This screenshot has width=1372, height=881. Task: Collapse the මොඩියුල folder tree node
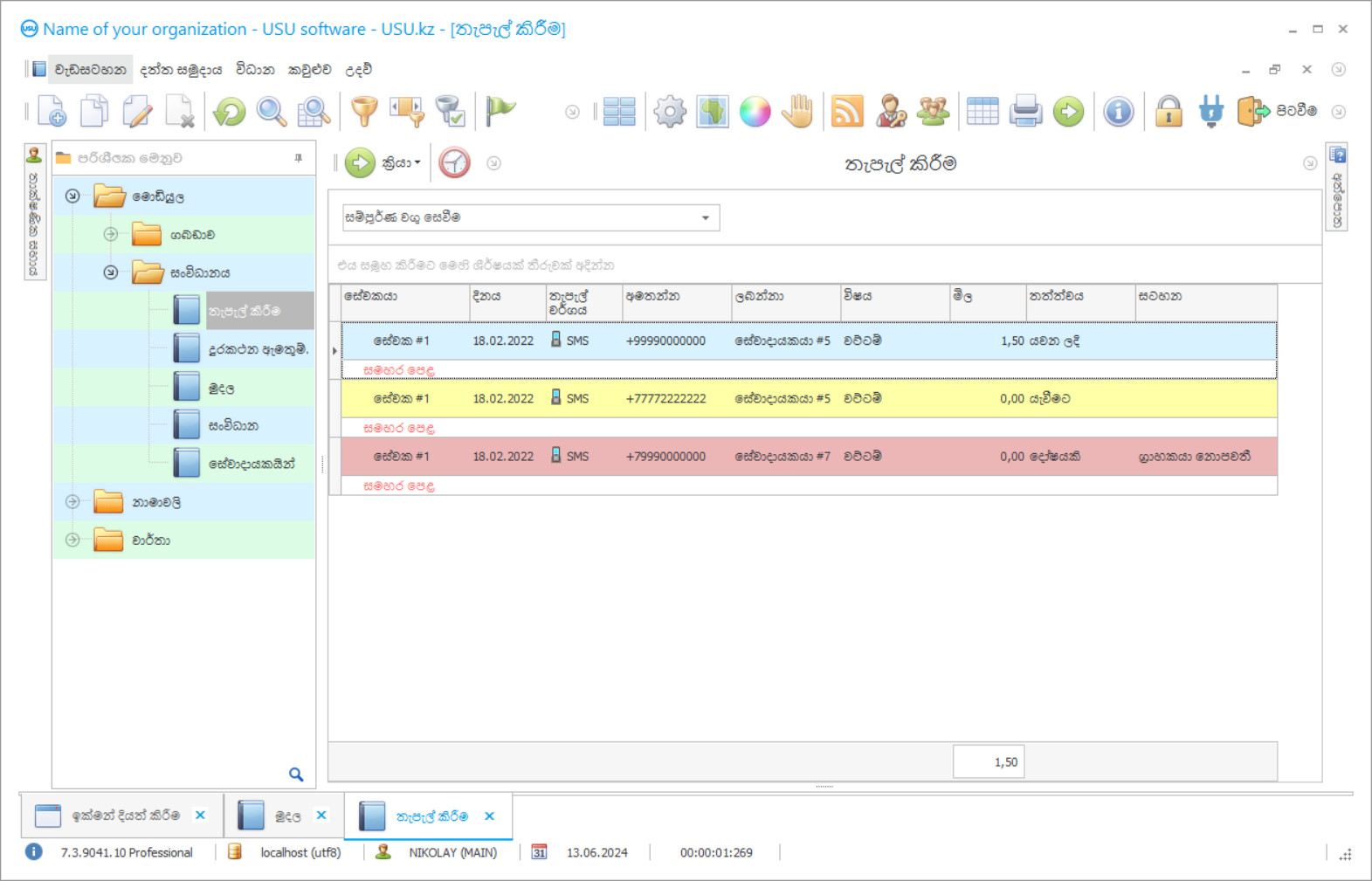click(x=72, y=196)
